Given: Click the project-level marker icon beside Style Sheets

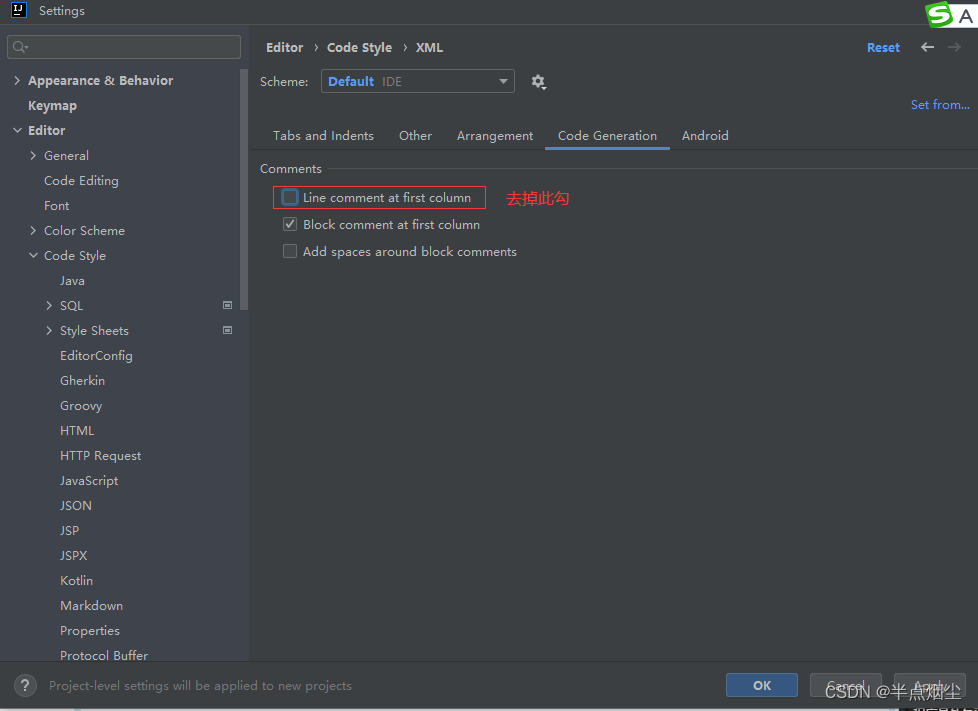Looking at the screenshot, I should click(x=228, y=330).
